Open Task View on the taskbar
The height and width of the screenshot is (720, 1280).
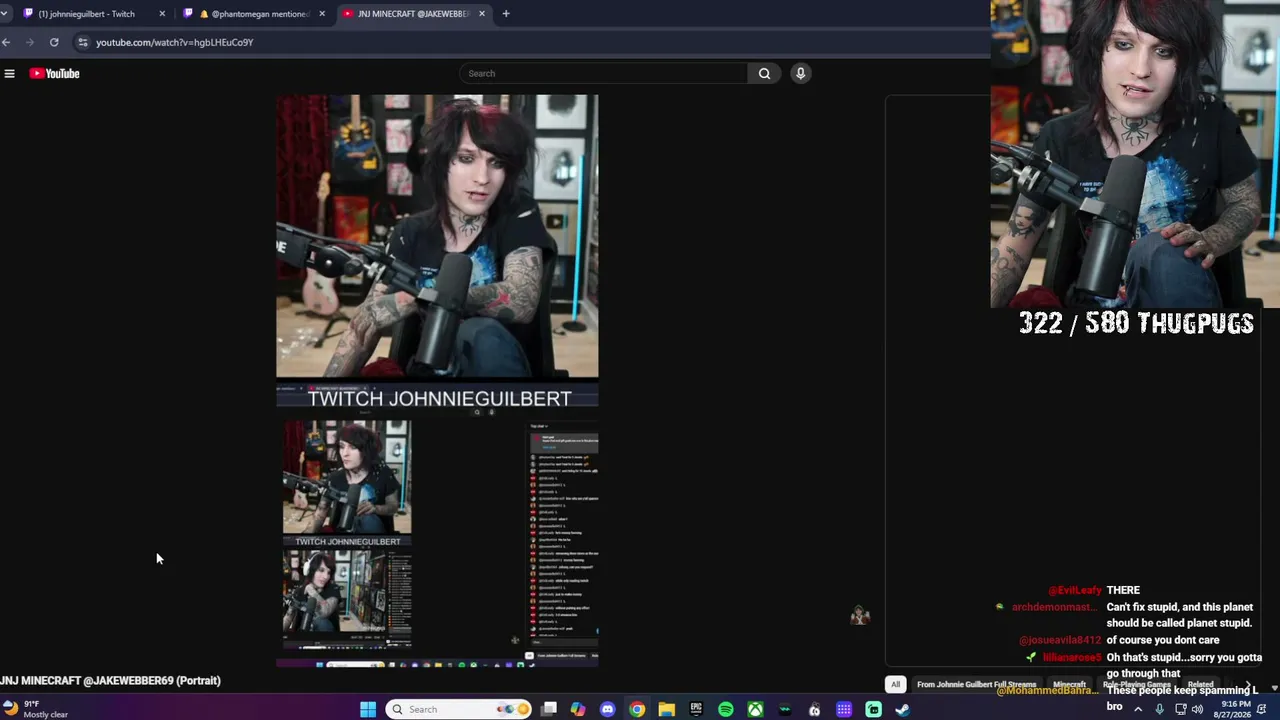pyautogui.click(x=549, y=710)
